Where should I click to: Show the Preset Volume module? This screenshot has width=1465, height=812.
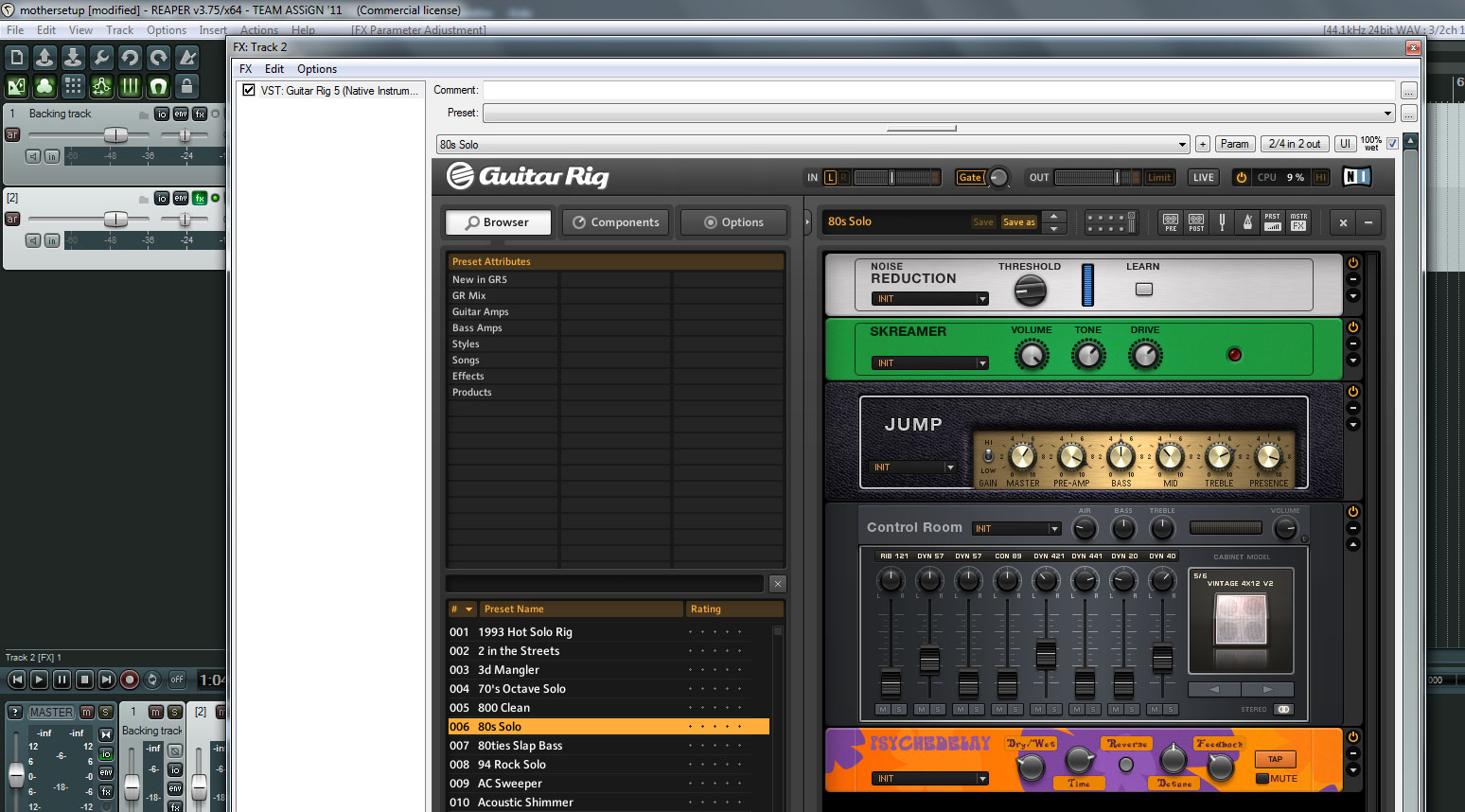point(1273,222)
